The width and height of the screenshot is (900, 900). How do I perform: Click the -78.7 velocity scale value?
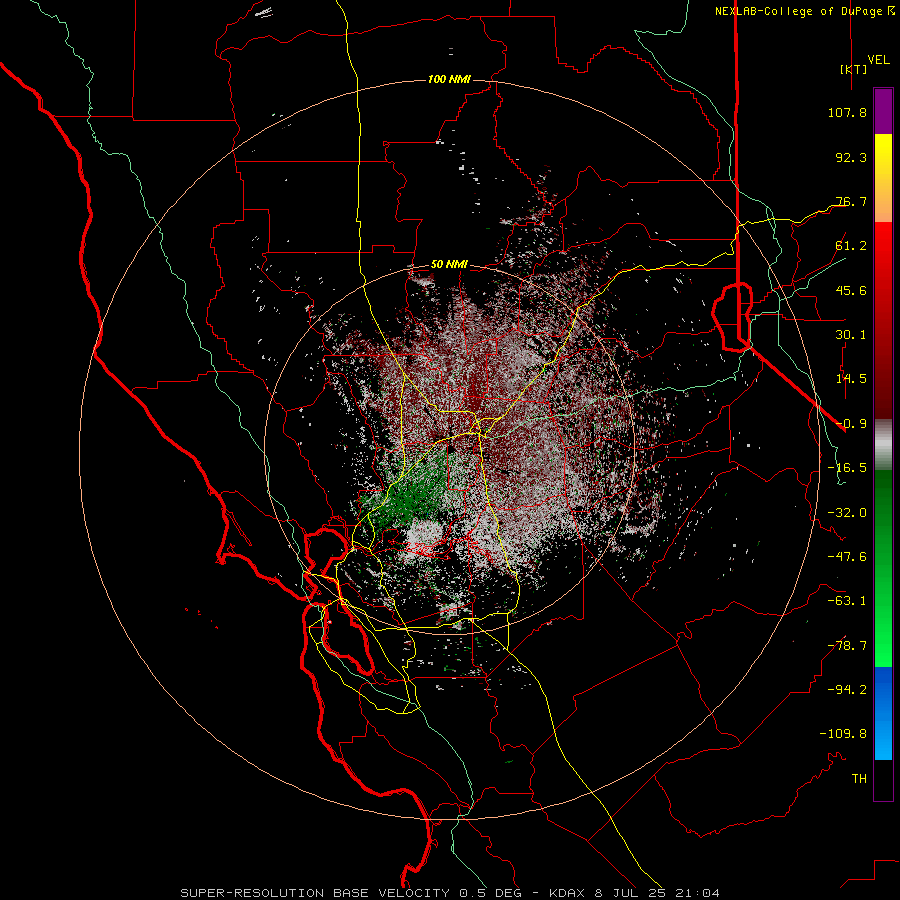[847, 646]
